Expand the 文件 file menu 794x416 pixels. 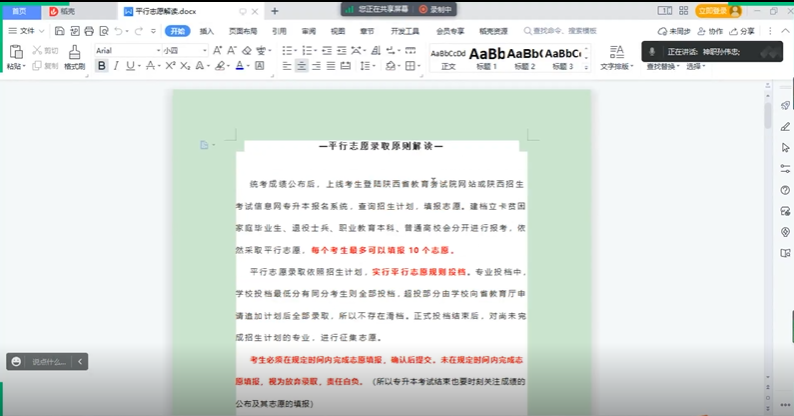[26, 31]
